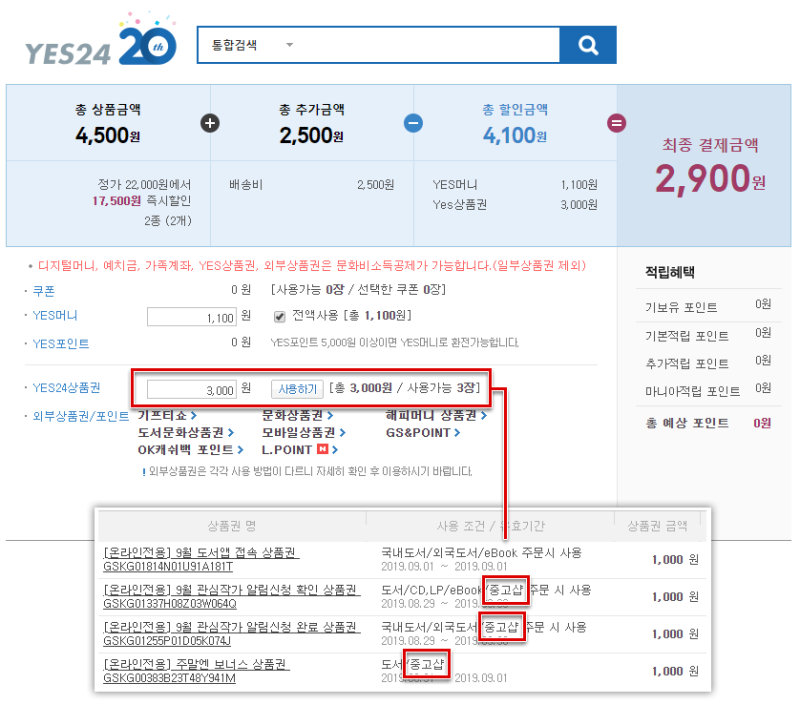
Task: Click the 상품권 명 column header
Action: tap(232, 525)
